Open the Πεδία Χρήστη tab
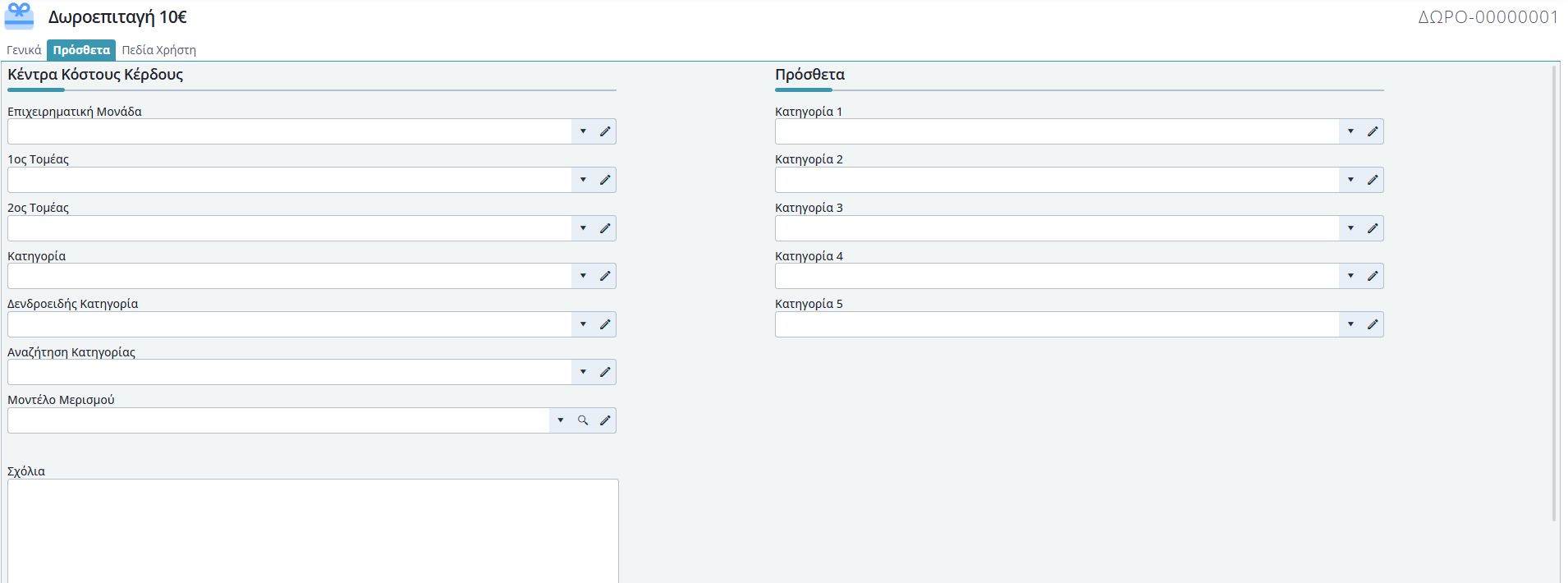Screen dimensions: 1568x583 pos(158,50)
